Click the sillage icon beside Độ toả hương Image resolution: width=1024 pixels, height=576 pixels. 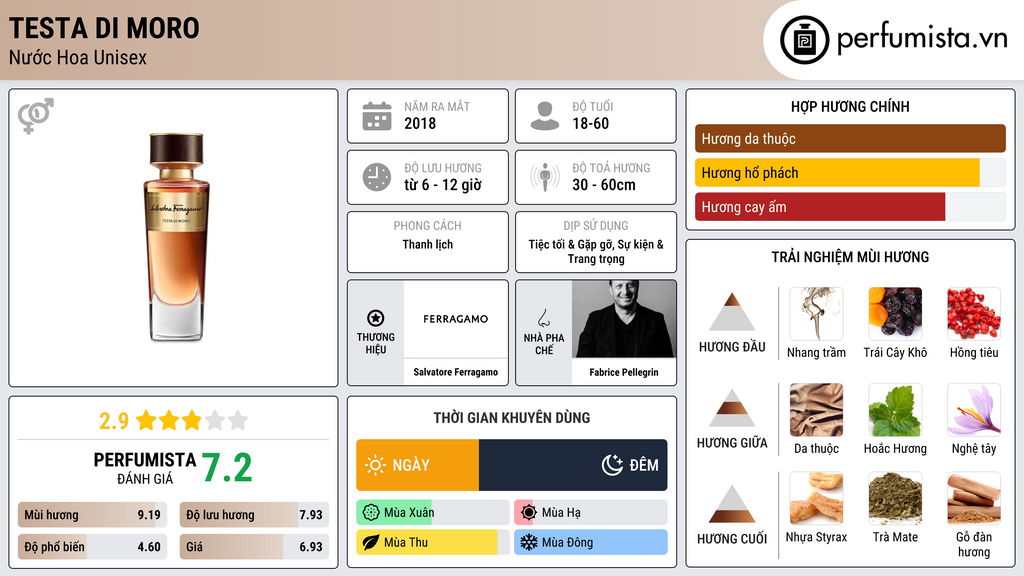pyautogui.click(x=545, y=177)
